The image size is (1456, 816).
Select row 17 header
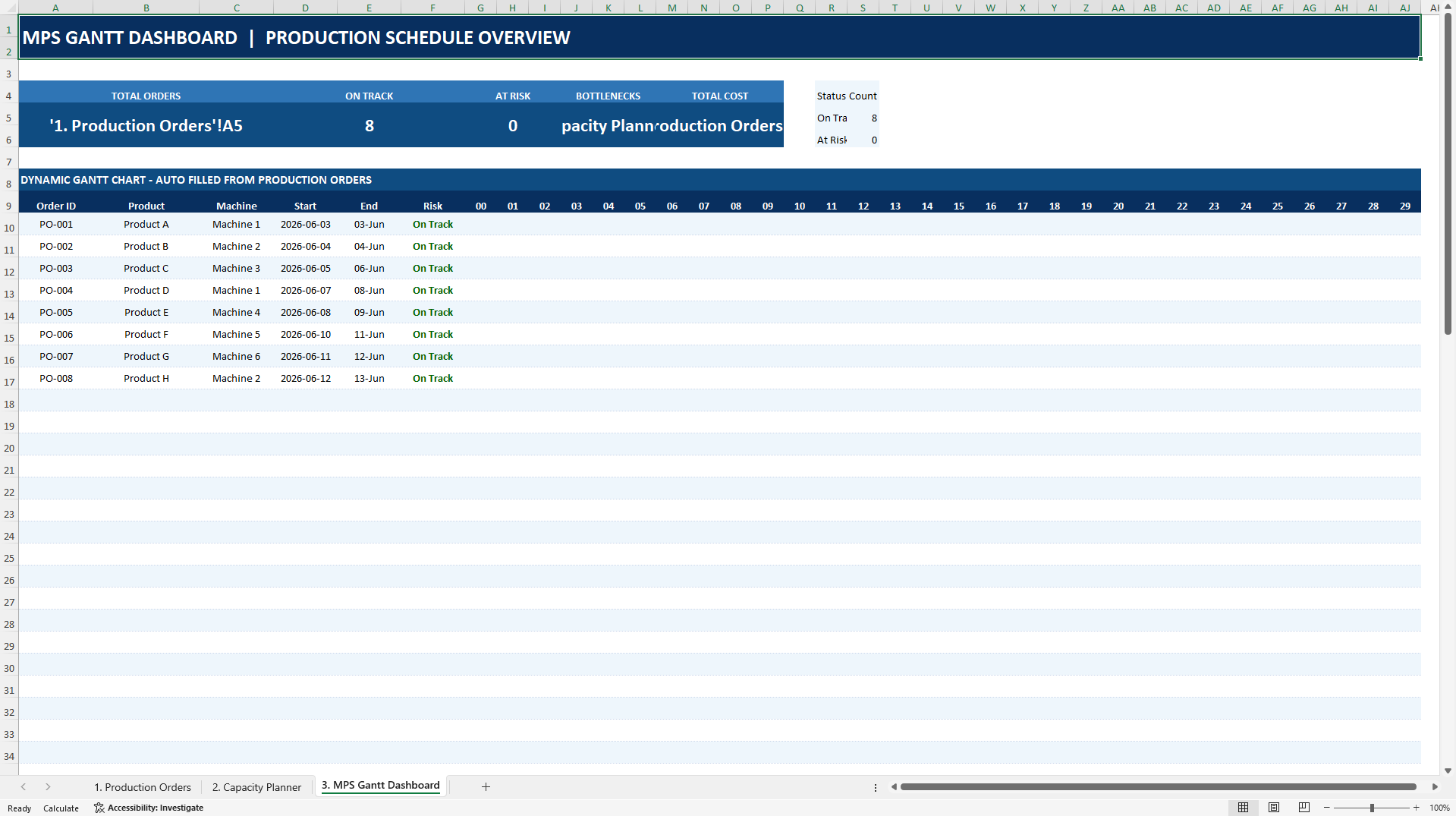click(9, 382)
